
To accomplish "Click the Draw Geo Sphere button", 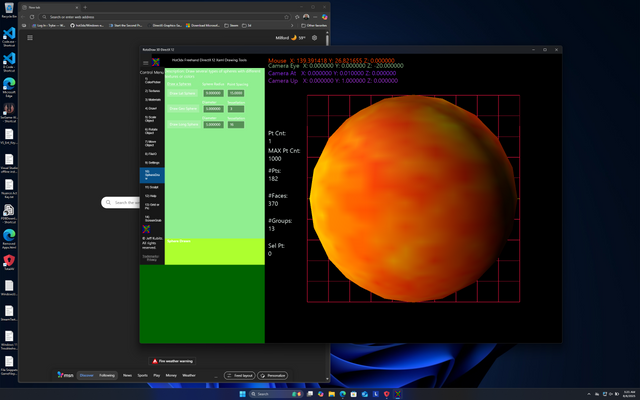I will (x=183, y=109).
